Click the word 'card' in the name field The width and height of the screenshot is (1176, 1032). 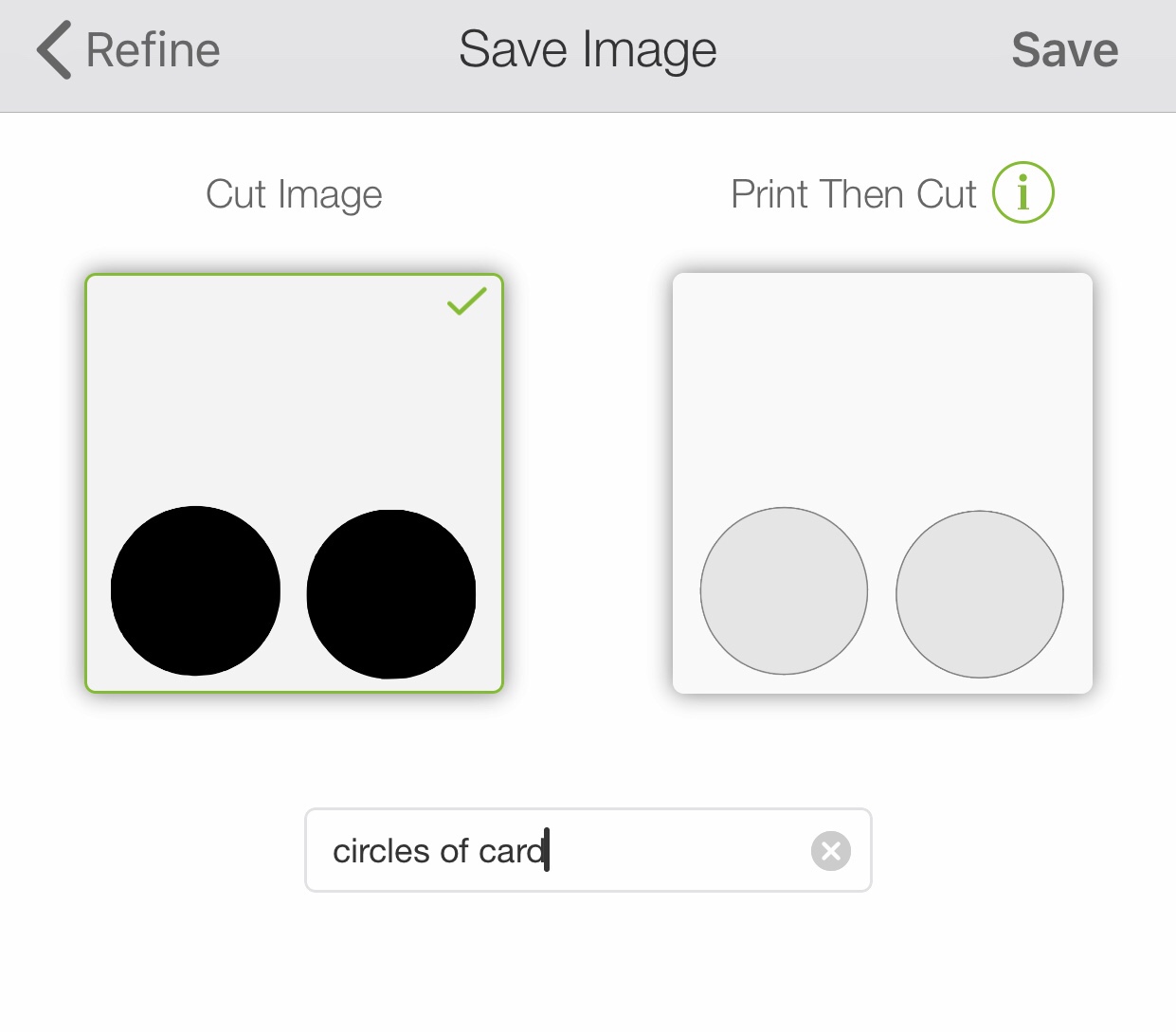[511, 851]
